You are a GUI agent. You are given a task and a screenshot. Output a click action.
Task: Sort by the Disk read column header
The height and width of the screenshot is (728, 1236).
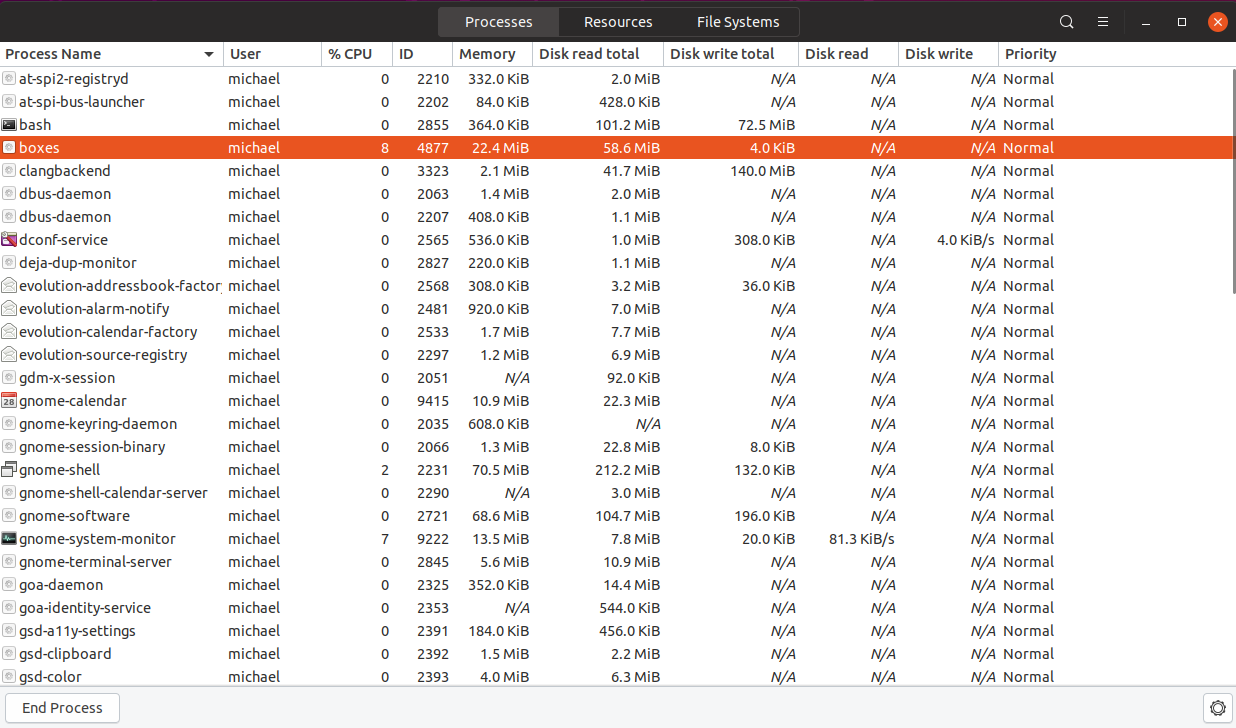coord(849,54)
